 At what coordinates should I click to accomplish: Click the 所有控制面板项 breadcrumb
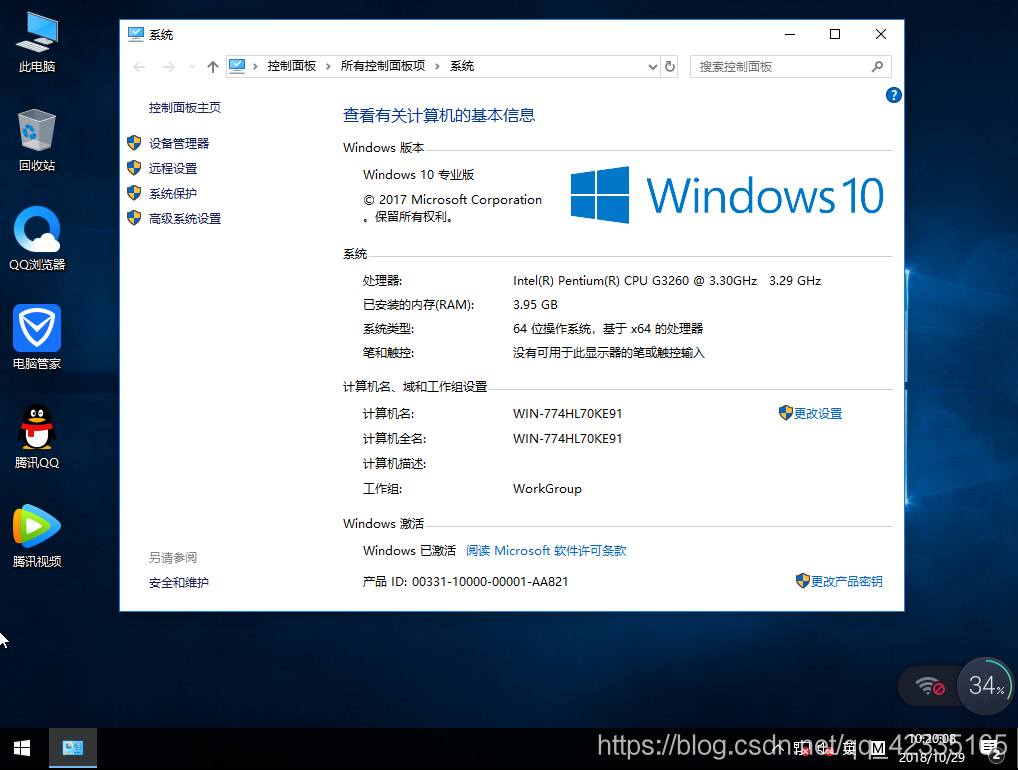(382, 66)
